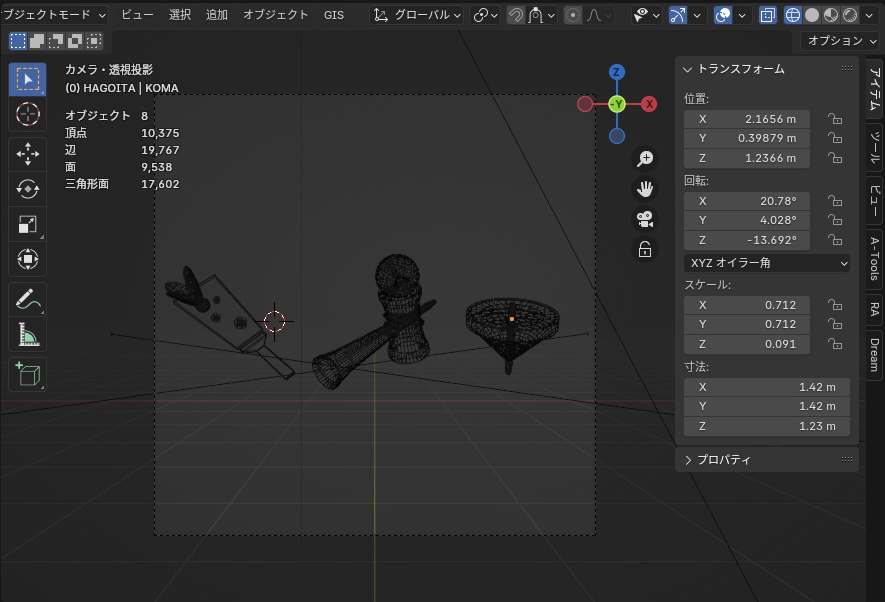The width and height of the screenshot is (885, 602).
Task: Choose the Scale tool
Action: [27, 225]
